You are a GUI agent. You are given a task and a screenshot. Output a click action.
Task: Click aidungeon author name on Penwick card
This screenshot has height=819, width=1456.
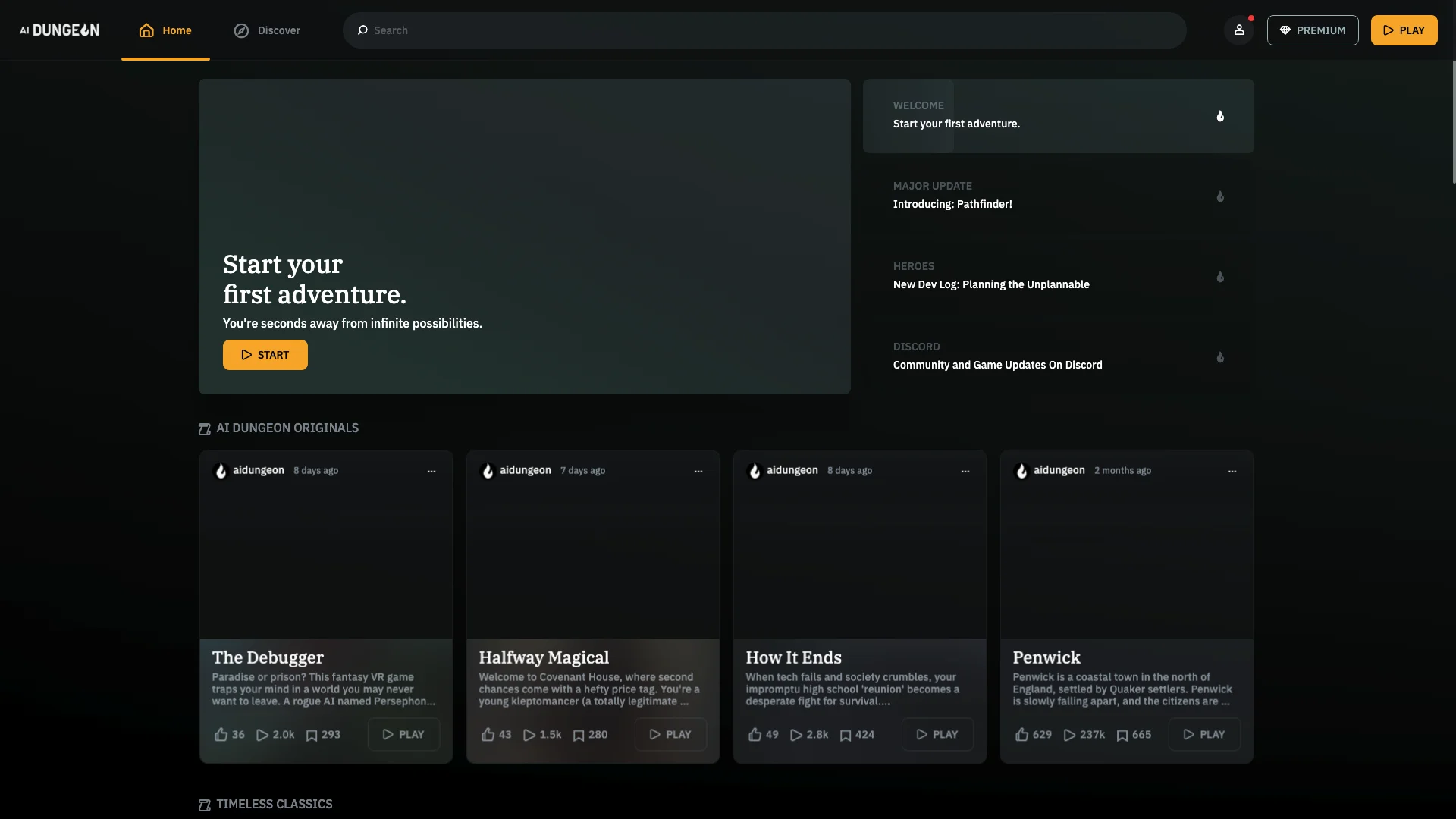coord(1059,470)
